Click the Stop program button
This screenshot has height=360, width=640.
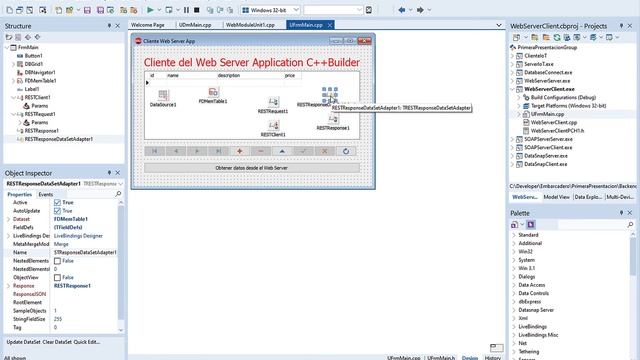pyautogui.click(x=197, y=10)
